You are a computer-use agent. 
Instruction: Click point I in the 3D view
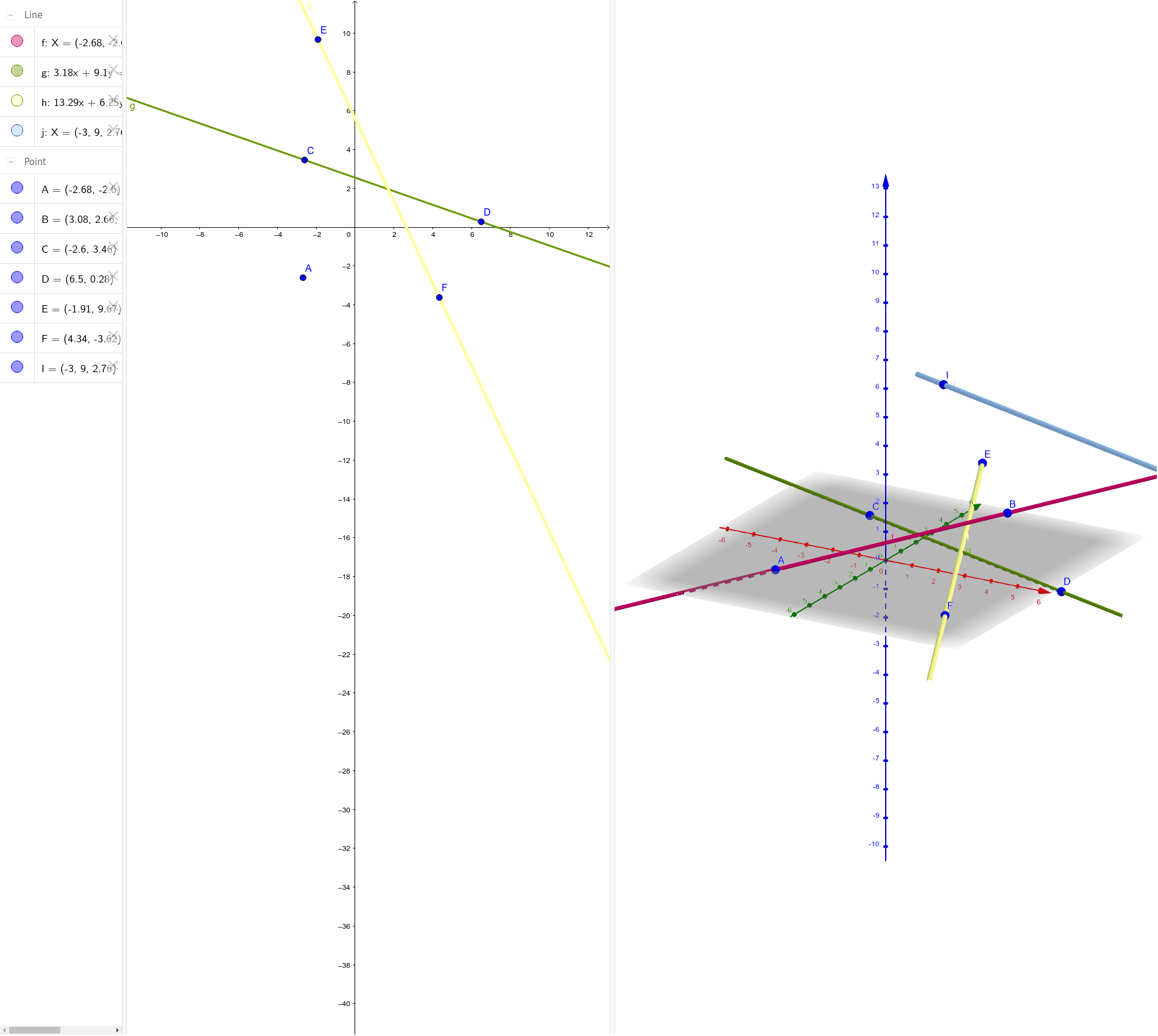(943, 385)
